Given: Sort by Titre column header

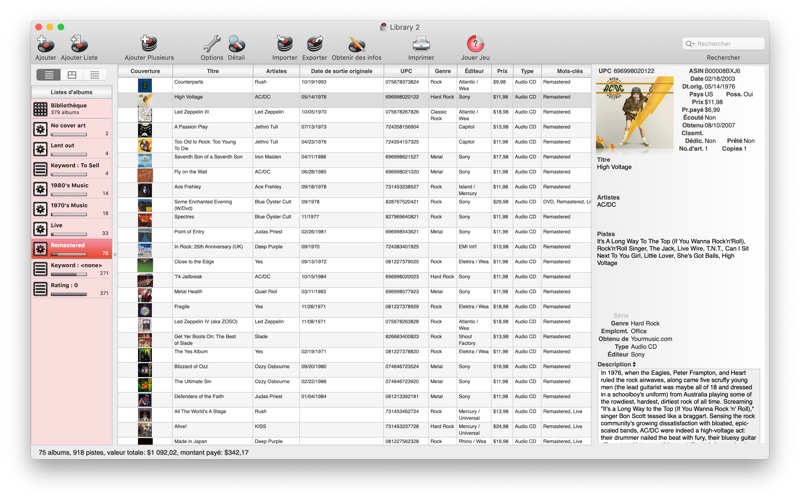Looking at the screenshot, I should click(x=213, y=71).
